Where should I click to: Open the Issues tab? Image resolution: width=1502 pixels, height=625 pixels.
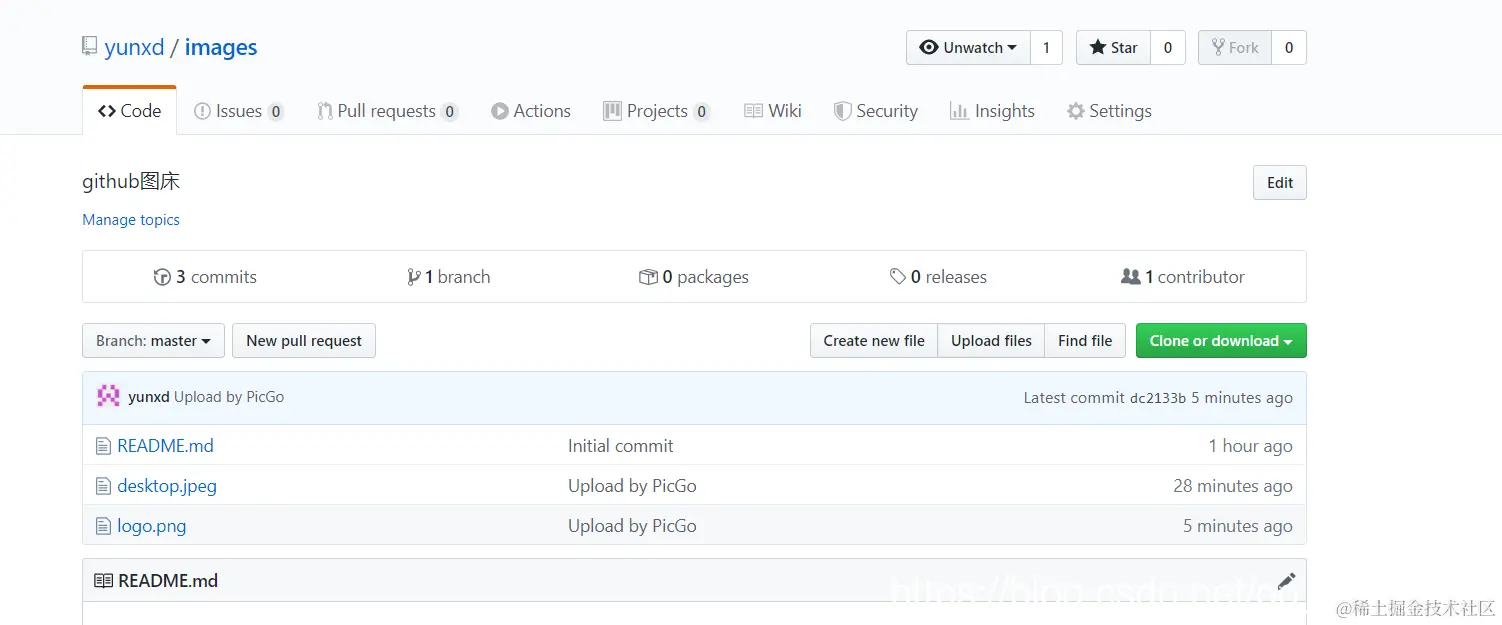coord(239,111)
